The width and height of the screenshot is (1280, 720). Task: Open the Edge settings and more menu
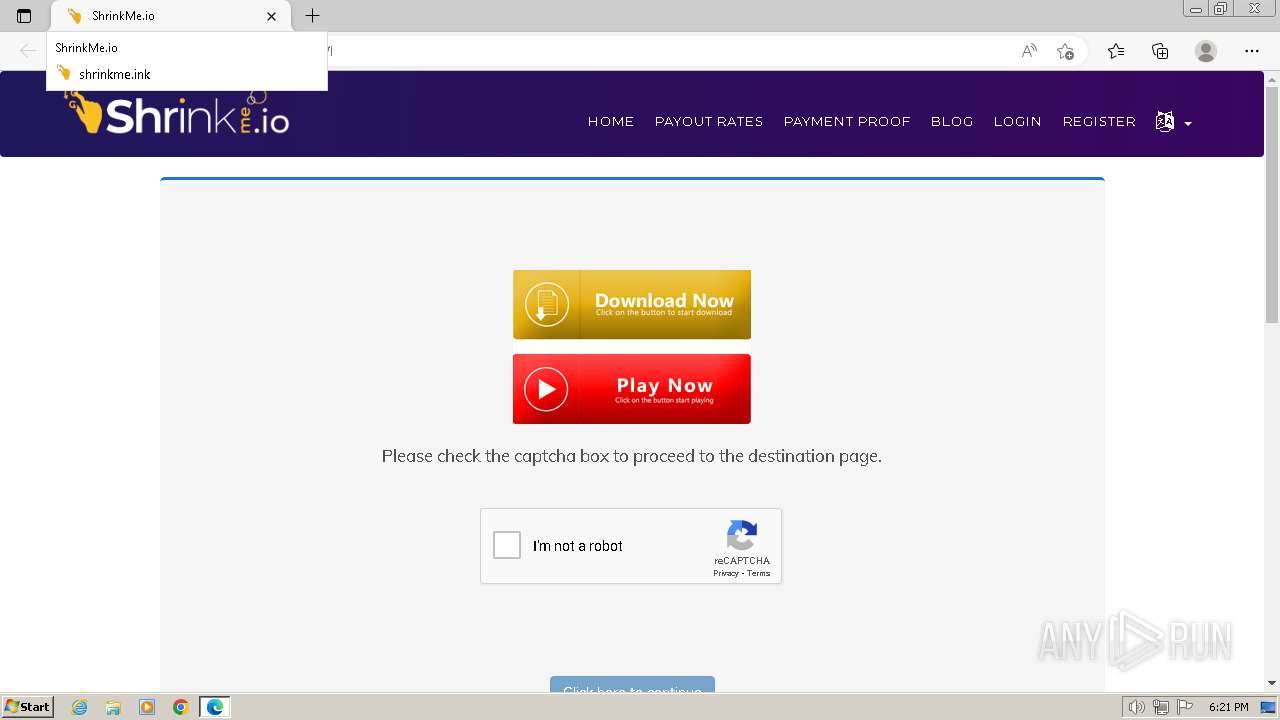[1252, 51]
